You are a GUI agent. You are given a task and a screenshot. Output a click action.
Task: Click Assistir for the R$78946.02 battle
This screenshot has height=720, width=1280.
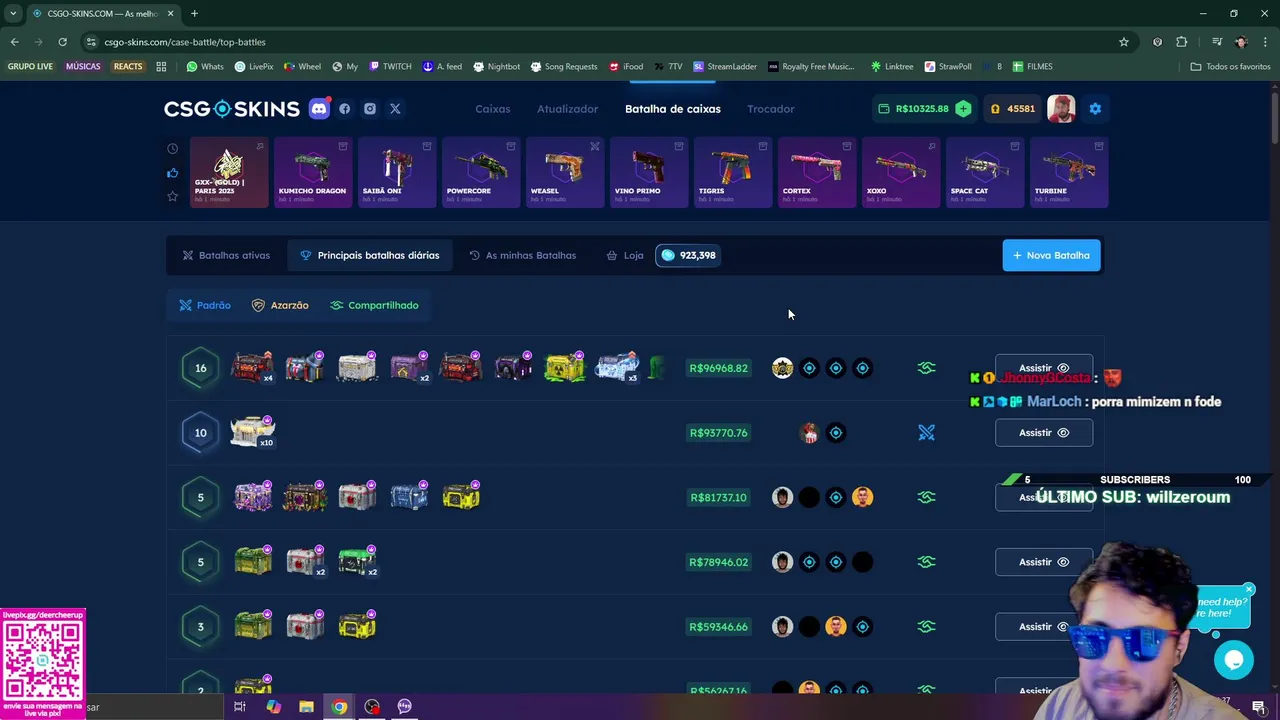1044,562
